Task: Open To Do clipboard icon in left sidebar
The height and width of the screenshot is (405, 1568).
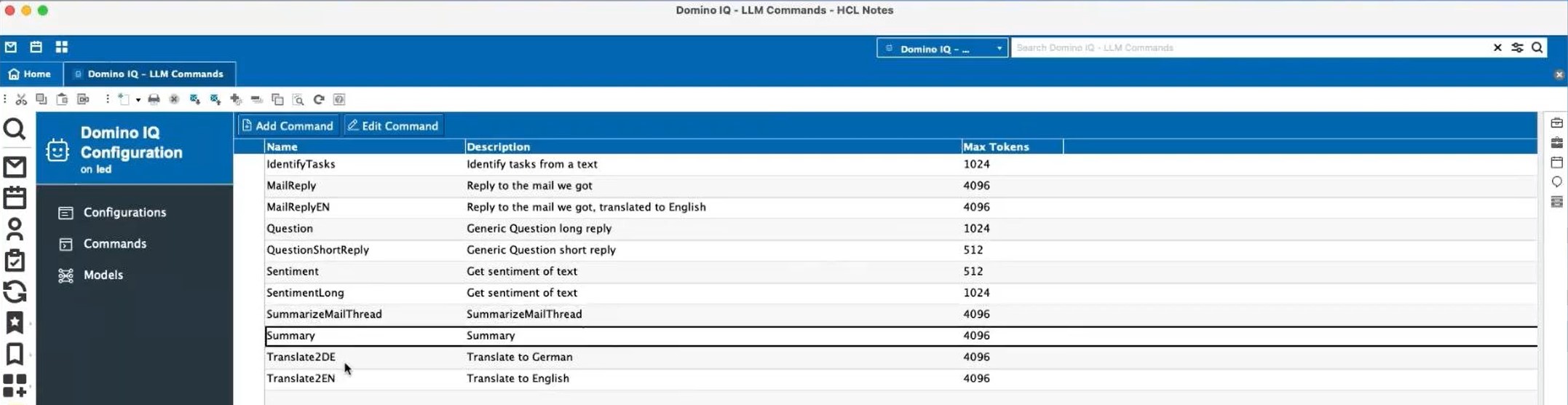Action: [x=15, y=260]
